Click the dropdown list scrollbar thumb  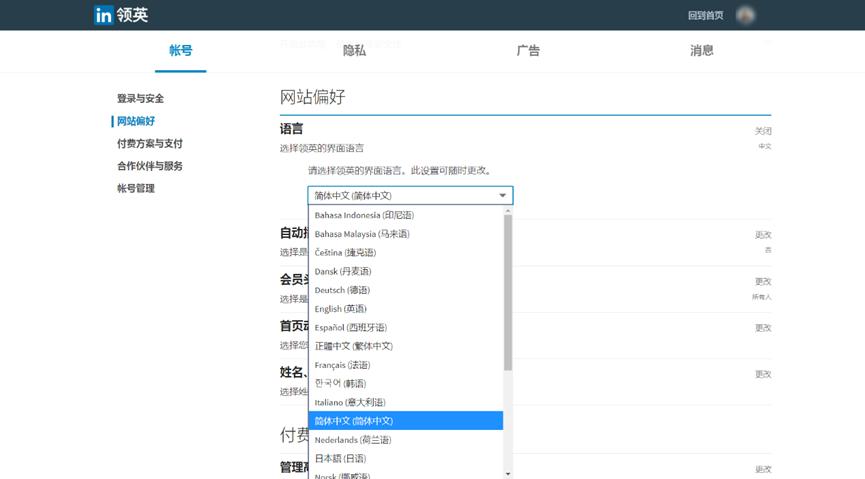tap(508, 292)
